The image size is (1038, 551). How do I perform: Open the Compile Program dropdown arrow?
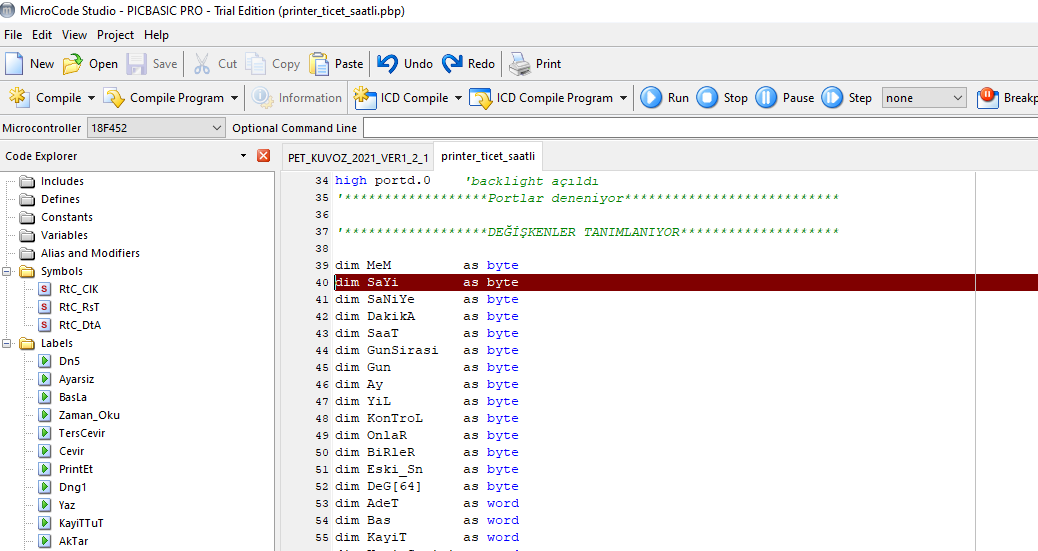point(234,98)
